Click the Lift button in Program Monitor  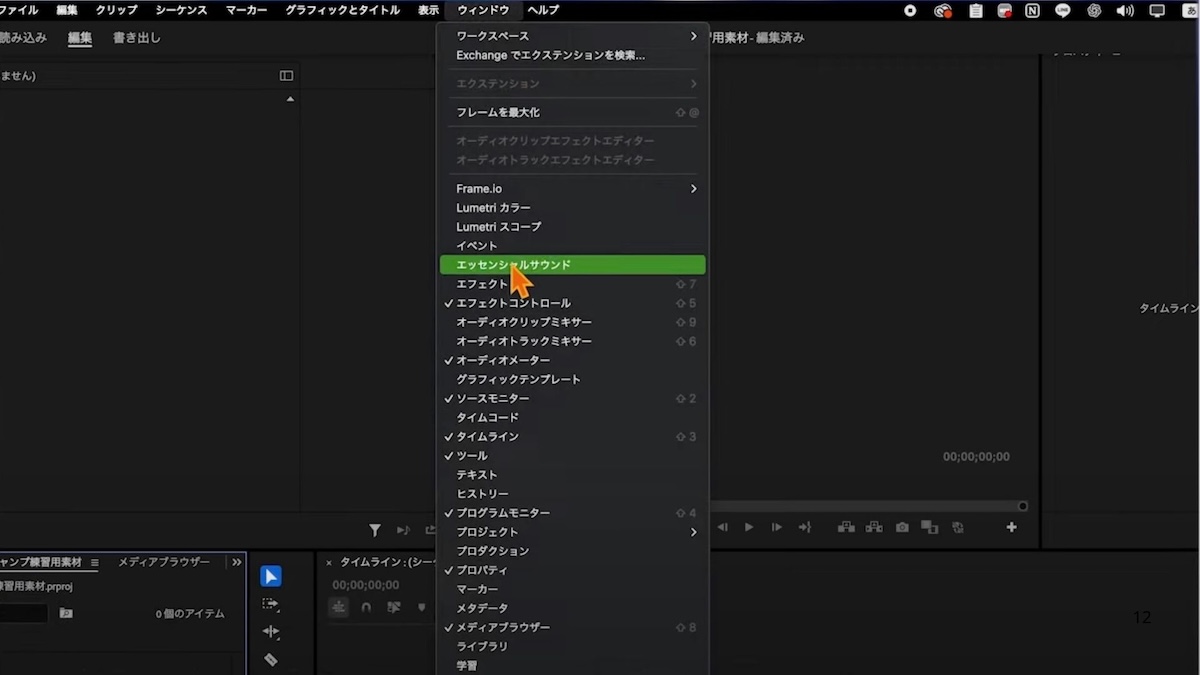(x=846, y=527)
